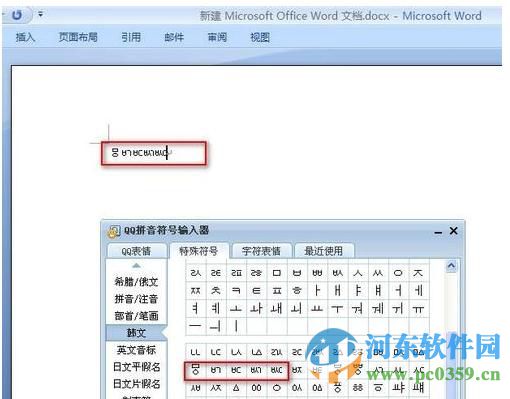510x399 pixels.
Task: Pick the ㅓ vowel symbol
Action: (x=398, y=291)
